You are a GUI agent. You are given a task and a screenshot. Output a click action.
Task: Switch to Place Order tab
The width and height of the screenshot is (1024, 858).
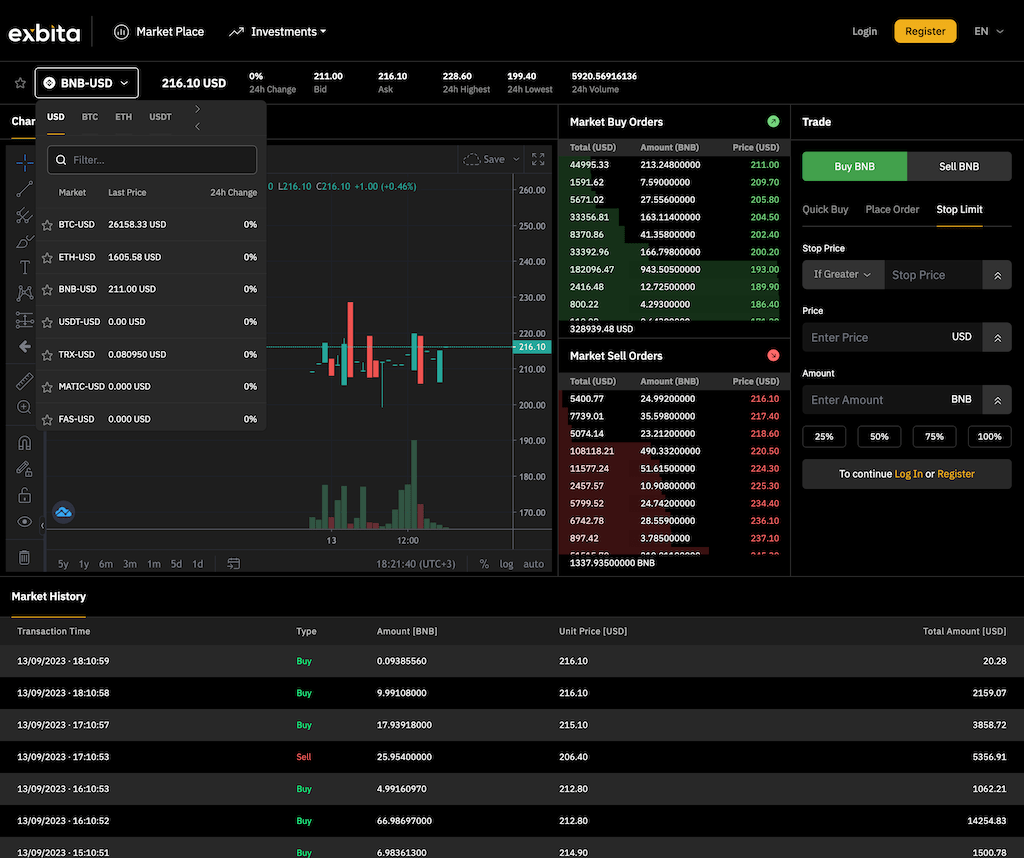[892, 210]
